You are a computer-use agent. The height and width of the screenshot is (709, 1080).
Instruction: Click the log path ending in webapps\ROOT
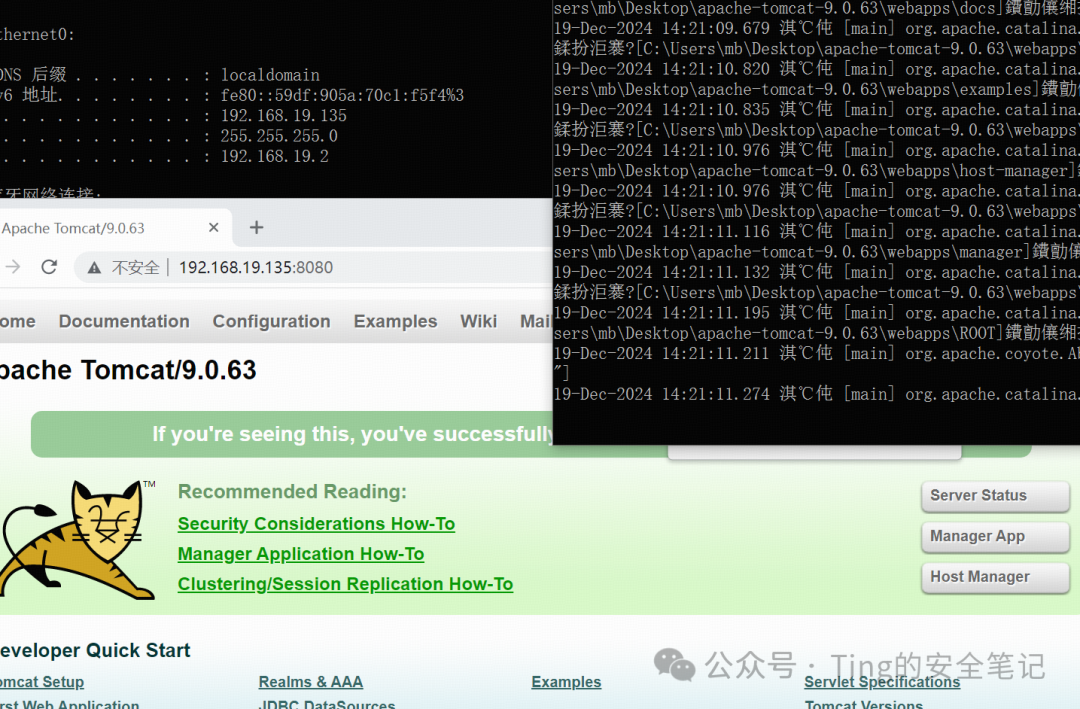point(816,333)
